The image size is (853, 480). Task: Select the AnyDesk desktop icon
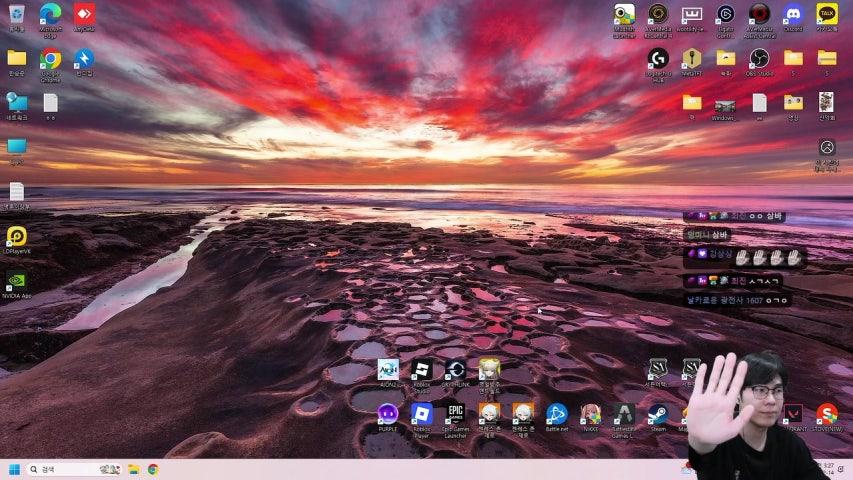click(x=84, y=14)
